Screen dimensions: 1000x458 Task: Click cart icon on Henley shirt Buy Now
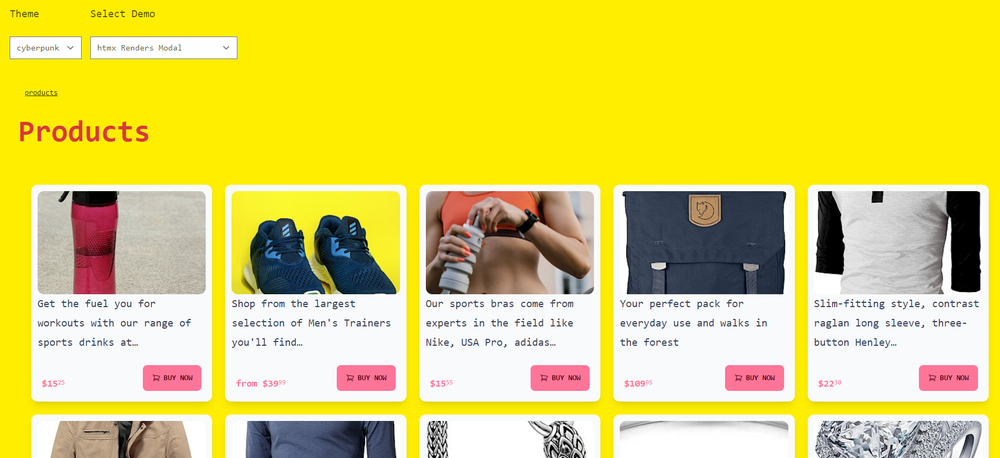point(932,378)
